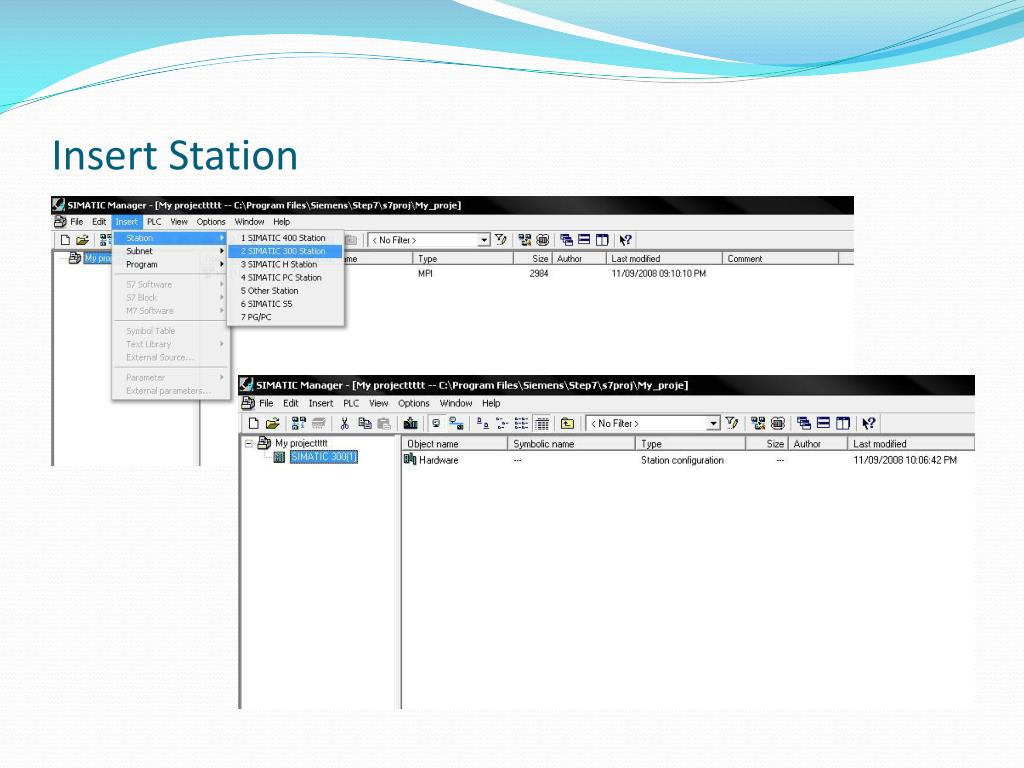Select Details view icon in lower window toolbar
Image resolution: width=1024 pixels, height=768 pixels.
(x=542, y=423)
